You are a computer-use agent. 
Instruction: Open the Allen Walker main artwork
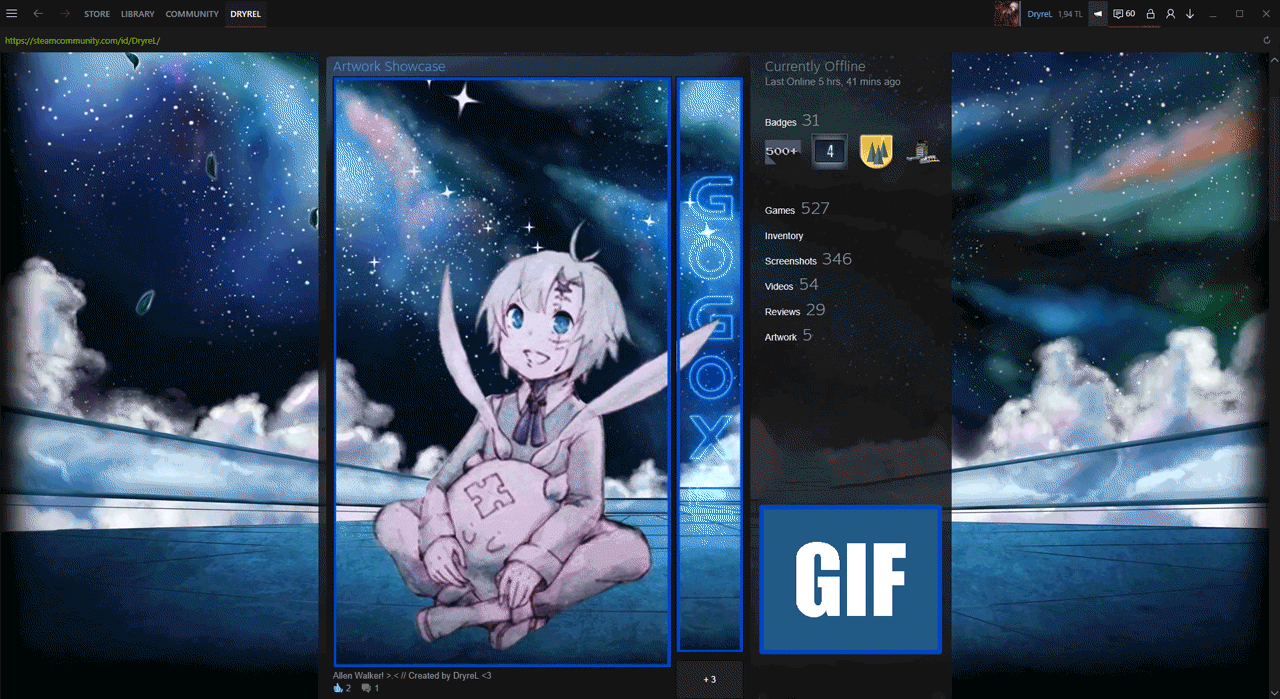coord(502,372)
